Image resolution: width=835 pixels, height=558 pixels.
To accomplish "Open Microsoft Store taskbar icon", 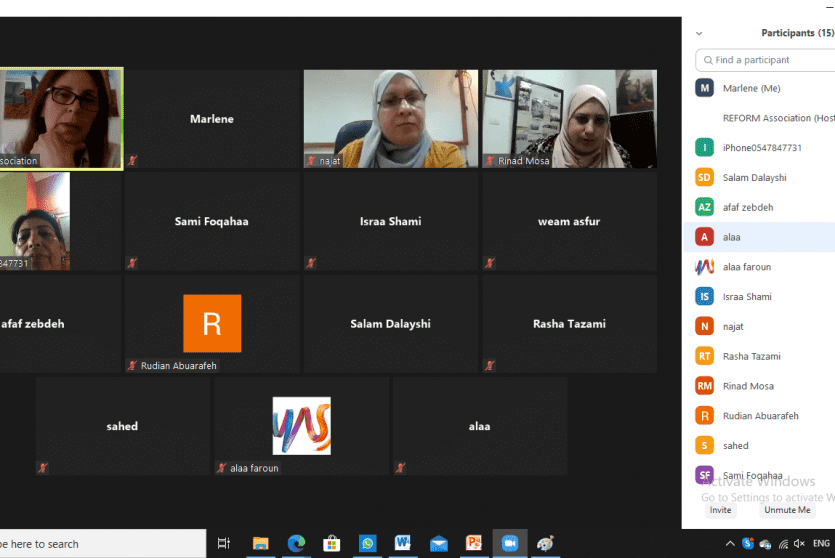I will [x=332, y=543].
